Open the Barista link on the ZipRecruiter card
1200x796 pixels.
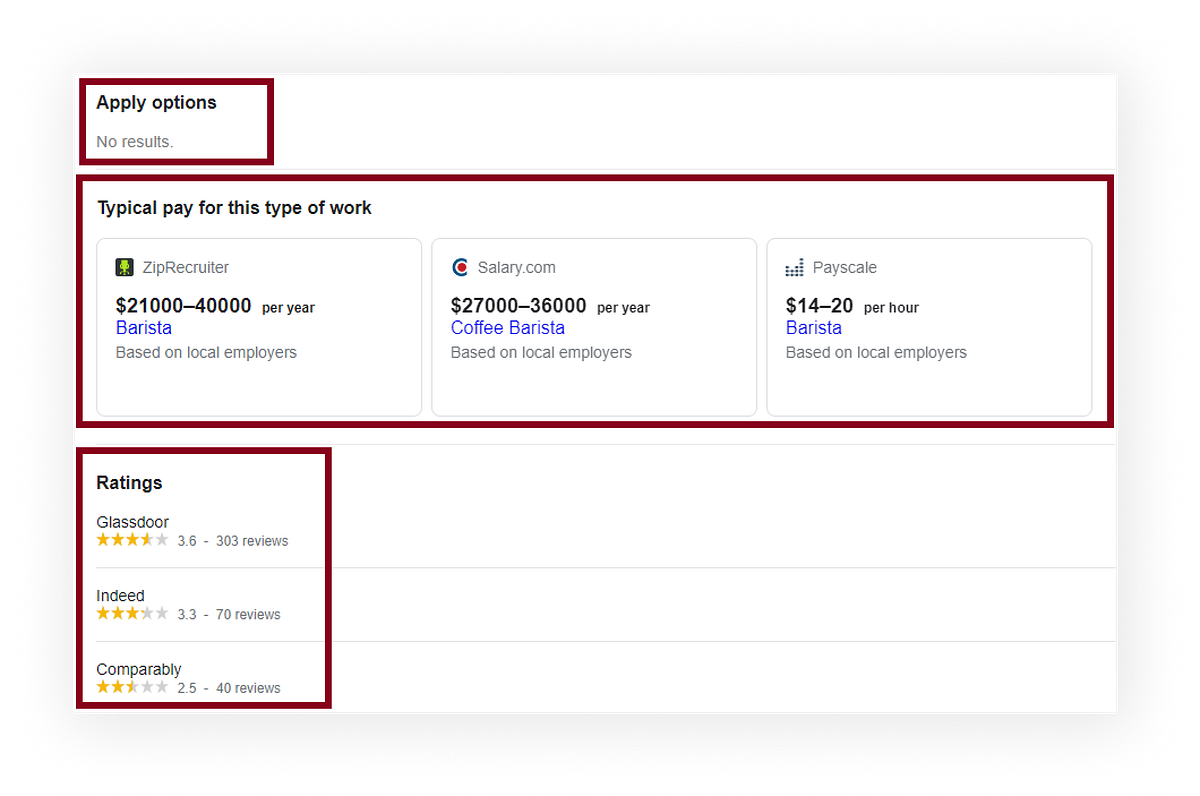pyautogui.click(x=143, y=328)
